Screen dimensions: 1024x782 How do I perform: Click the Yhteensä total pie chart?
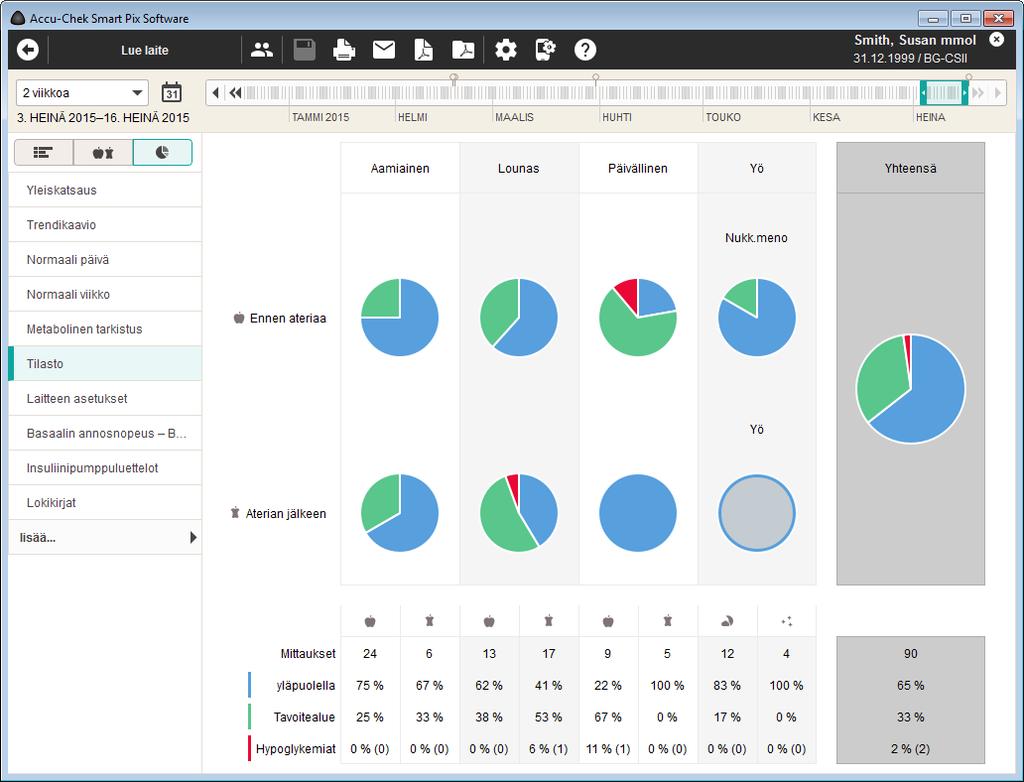(x=910, y=389)
